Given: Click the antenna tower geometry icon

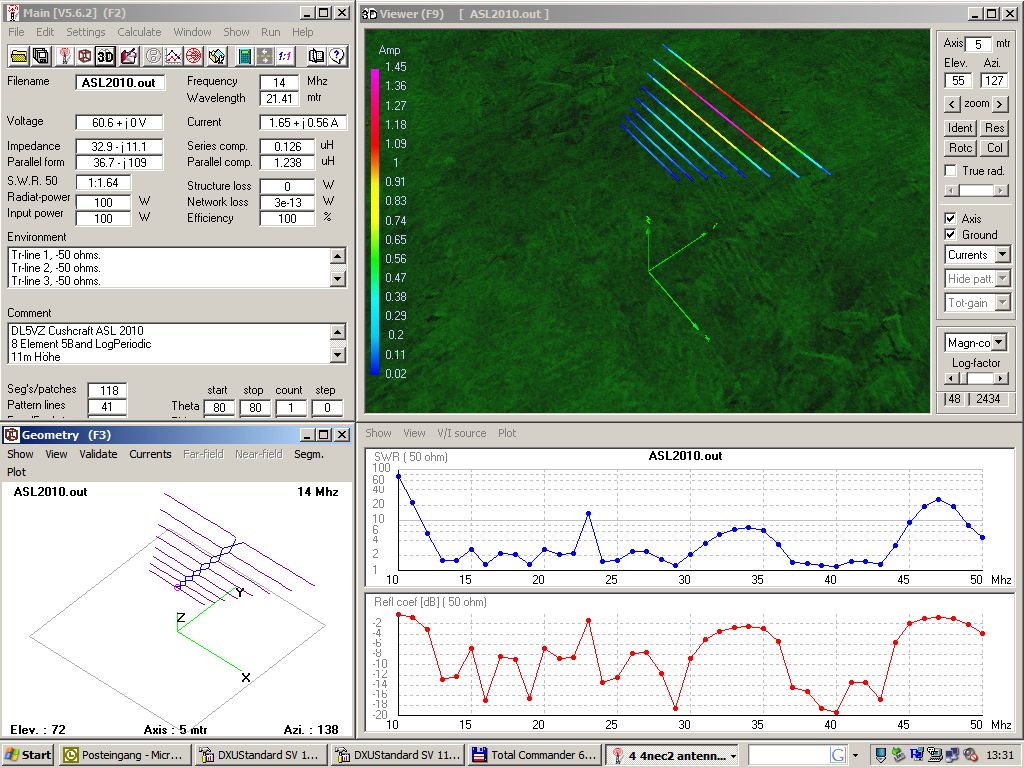Looking at the screenshot, I should (x=64, y=56).
